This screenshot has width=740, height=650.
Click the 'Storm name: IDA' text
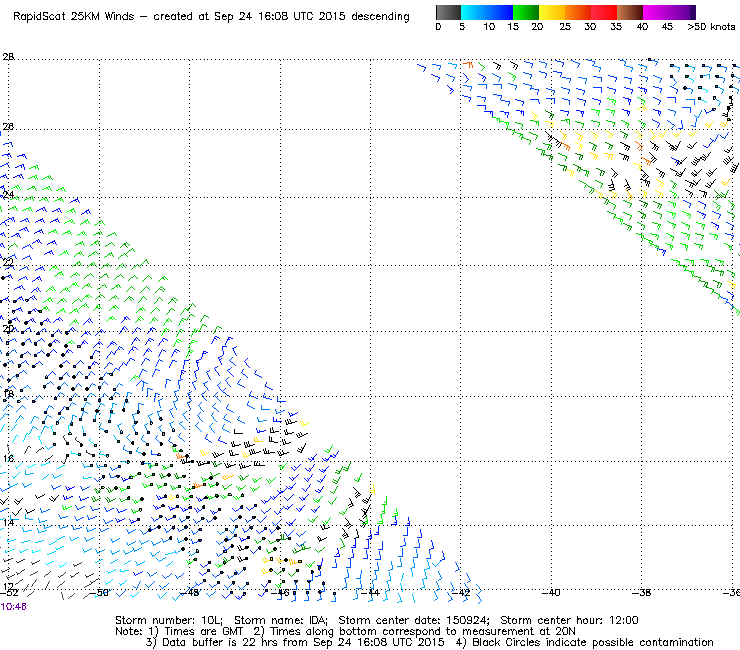point(280,620)
